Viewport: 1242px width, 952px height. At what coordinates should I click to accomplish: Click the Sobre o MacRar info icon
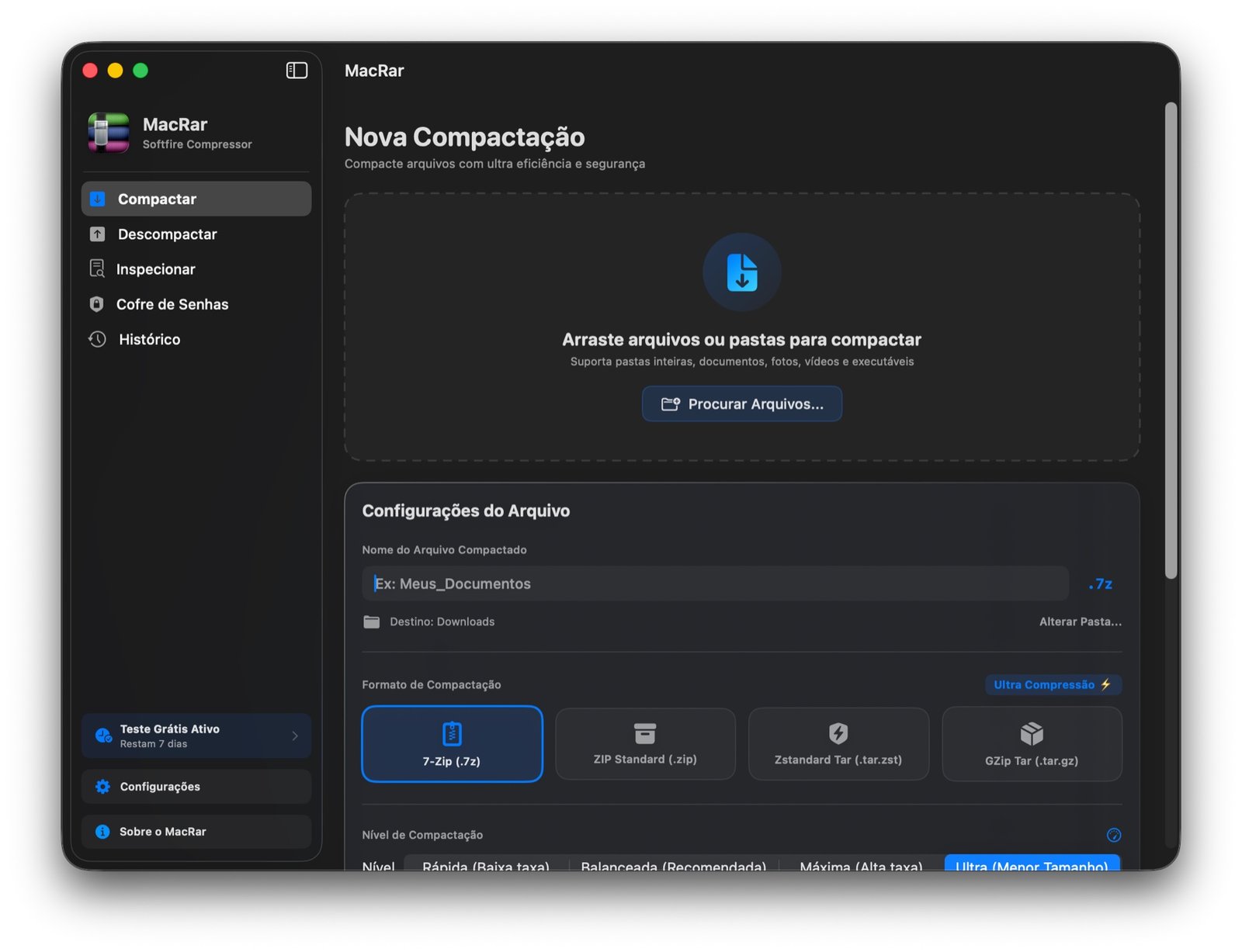pos(102,832)
